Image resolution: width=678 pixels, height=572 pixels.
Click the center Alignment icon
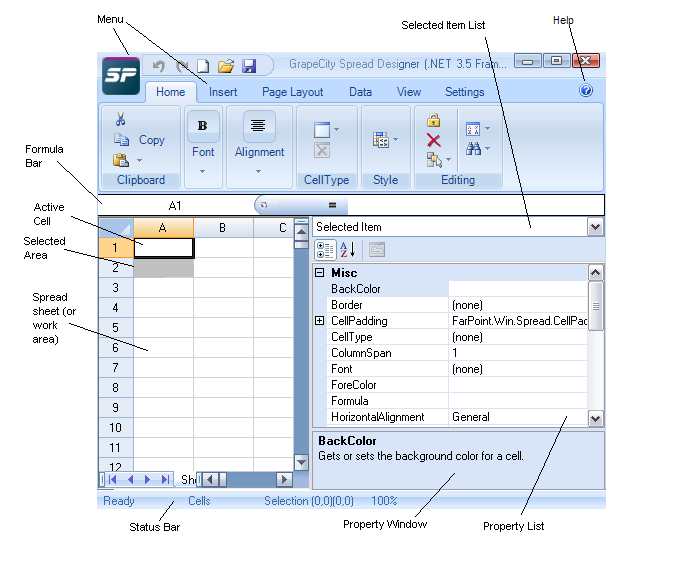pos(258,126)
